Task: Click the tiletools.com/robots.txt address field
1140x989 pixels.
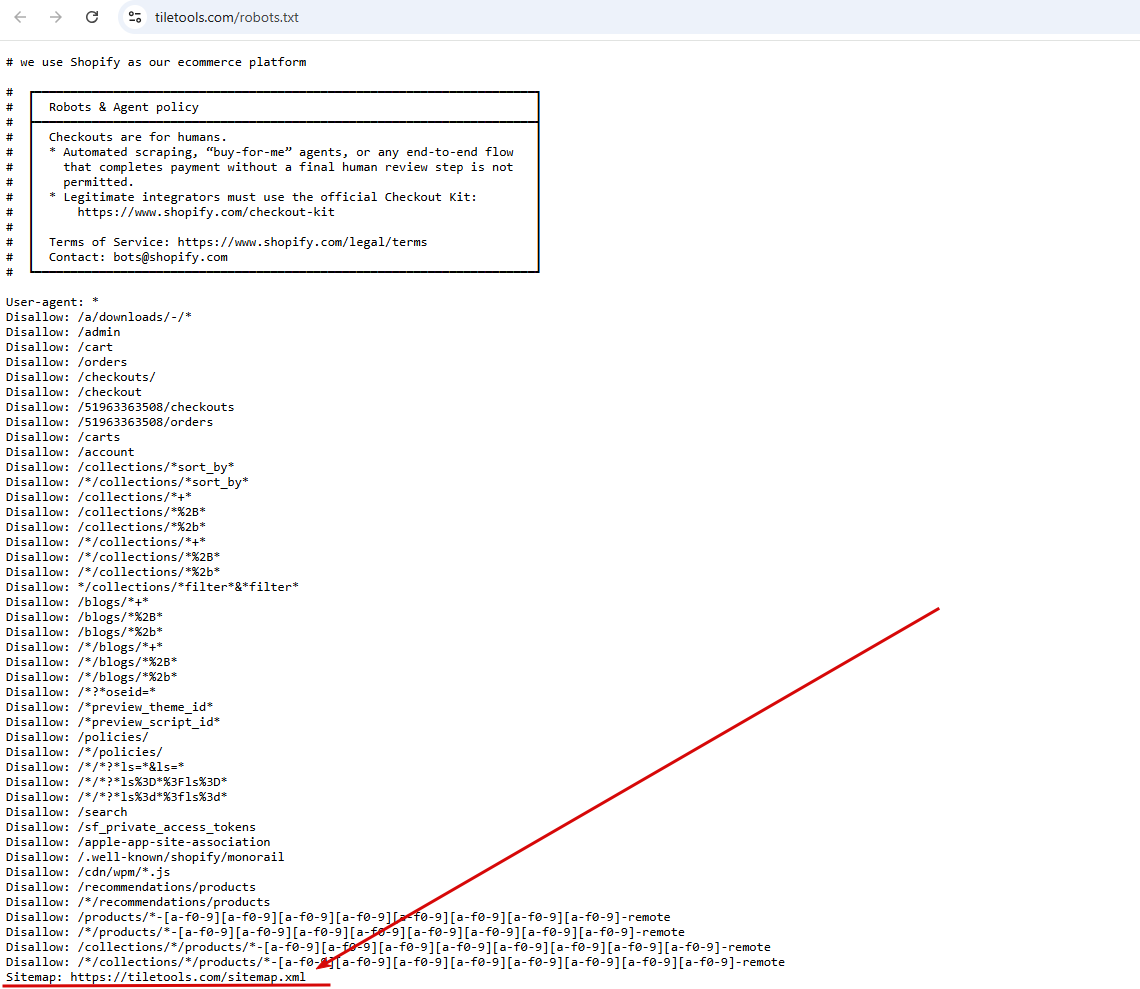Action: 227,17
